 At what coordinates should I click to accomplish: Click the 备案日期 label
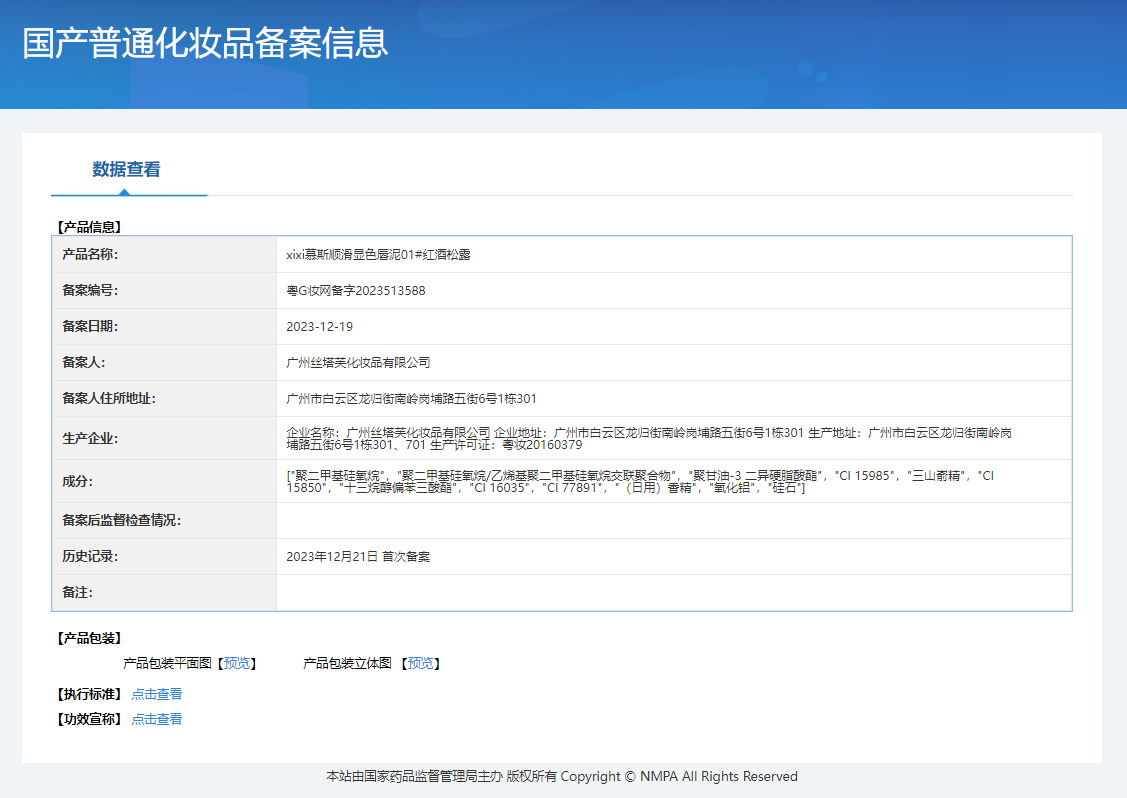(x=90, y=326)
